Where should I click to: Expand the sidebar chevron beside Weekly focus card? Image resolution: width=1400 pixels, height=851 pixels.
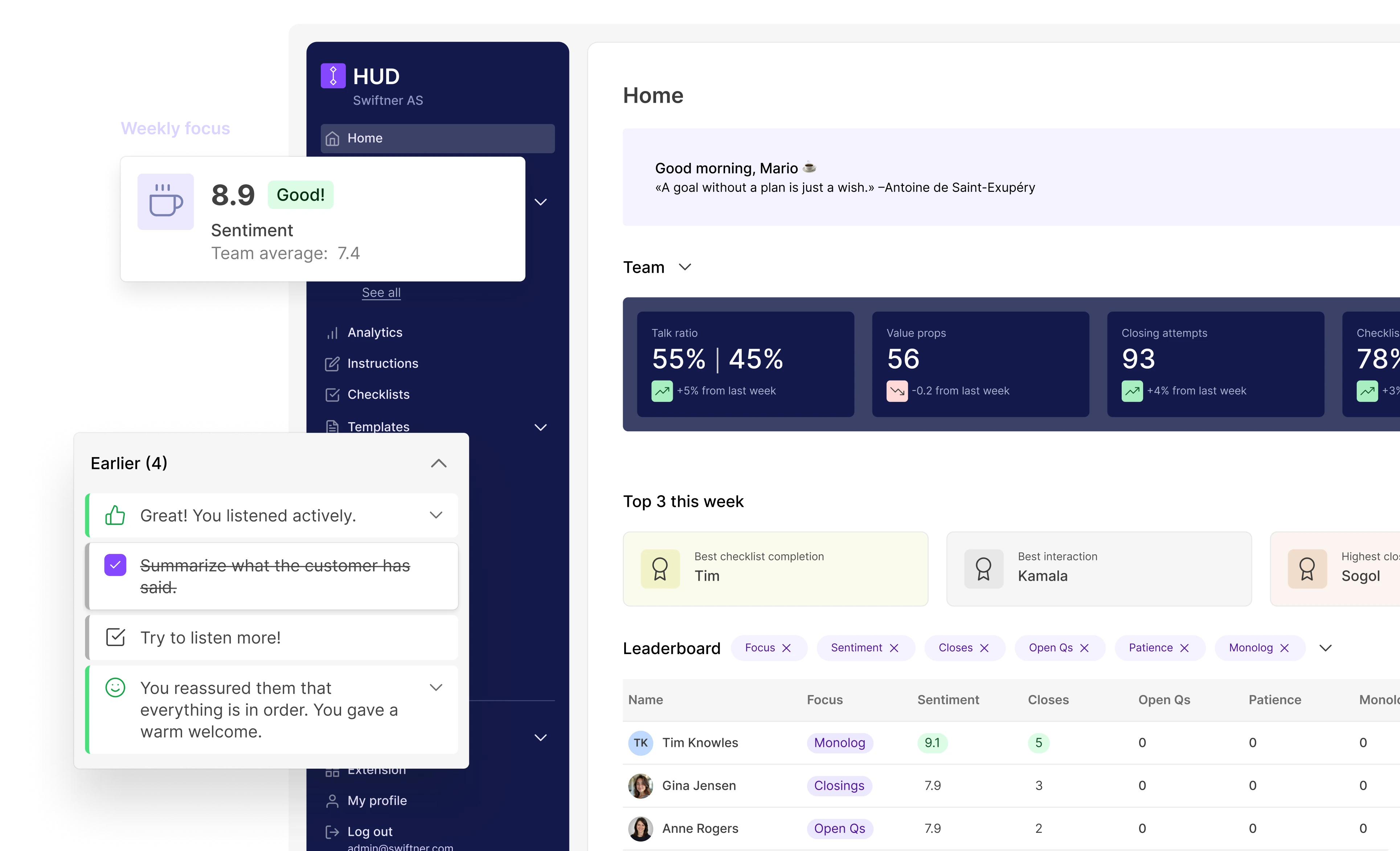click(540, 202)
